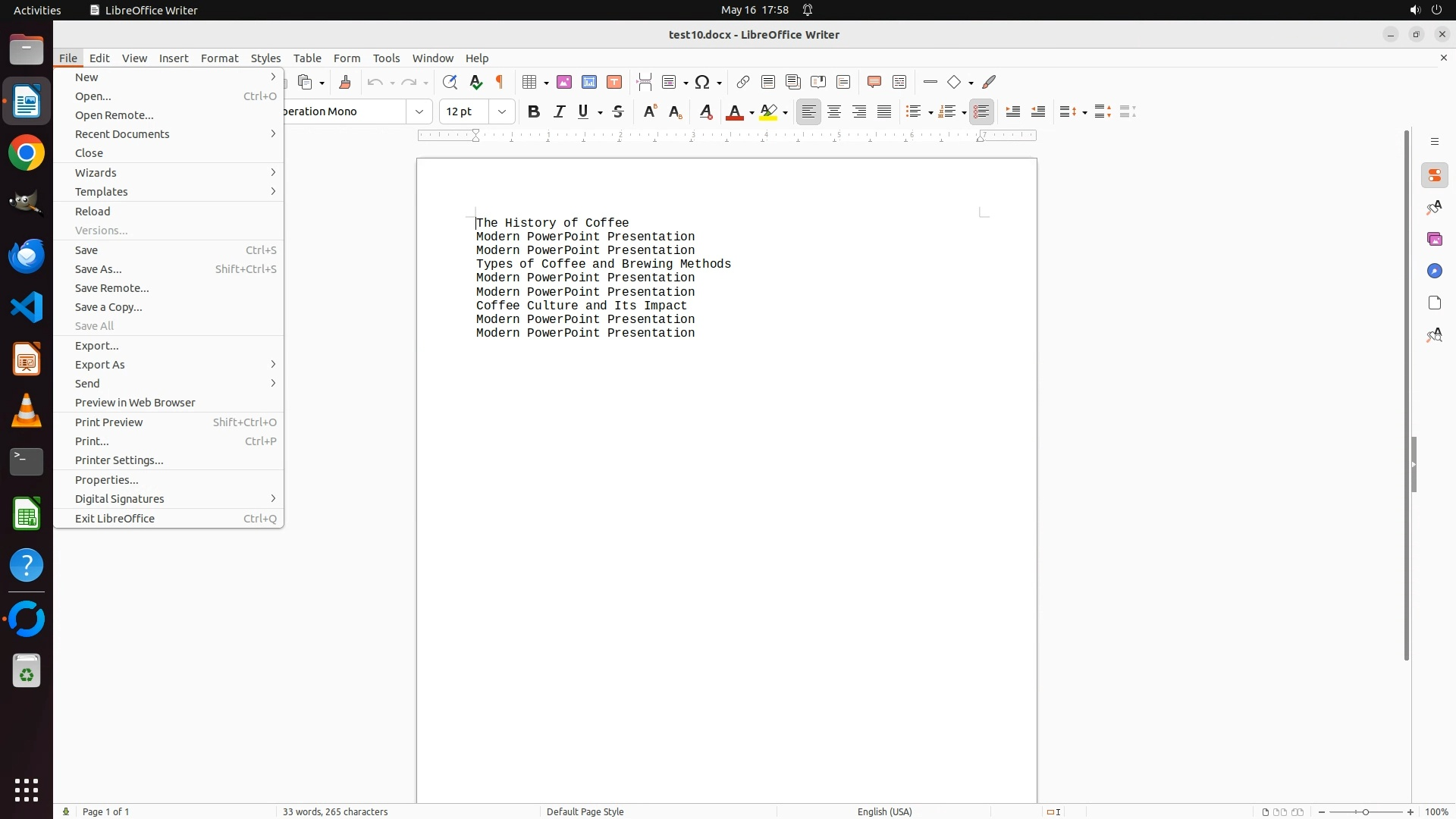Choose Save As from File menu
The width and height of the screenshot is (1456, 819).
[99, 269]
